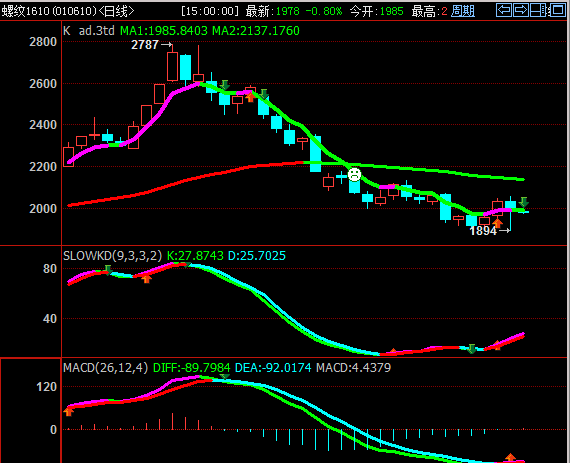Click the K:27.8743 value
Screen dimensions: 570x463
point(195,256)
